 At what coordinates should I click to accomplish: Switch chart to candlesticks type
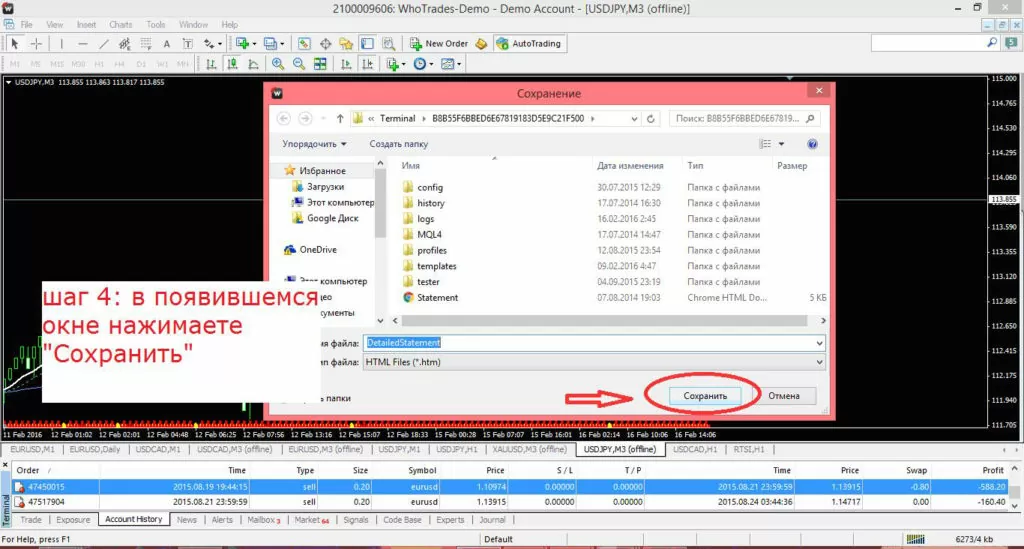coord(232,64)
